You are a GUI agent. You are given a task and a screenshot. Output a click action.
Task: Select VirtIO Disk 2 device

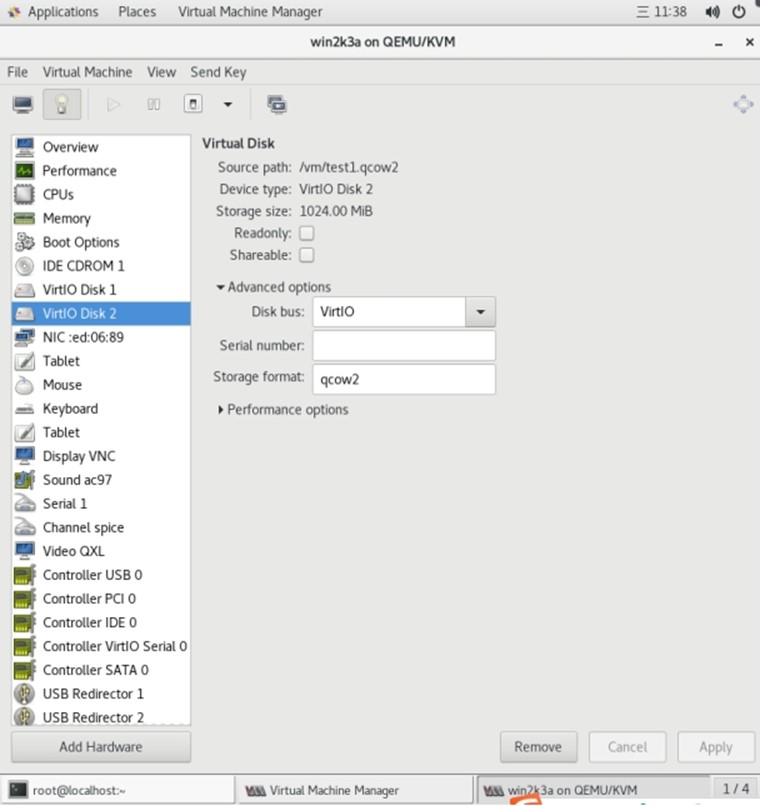coord(101,314)
